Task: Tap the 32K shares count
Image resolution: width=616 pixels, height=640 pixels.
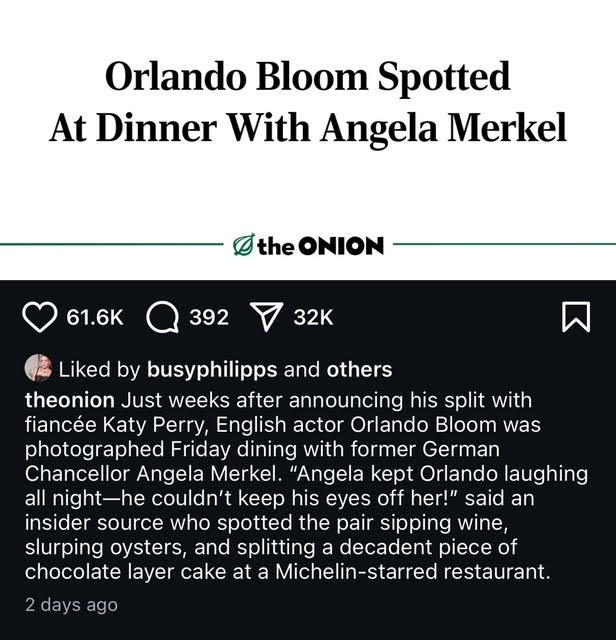Action: pyautogui.click(x=313, y=317)
